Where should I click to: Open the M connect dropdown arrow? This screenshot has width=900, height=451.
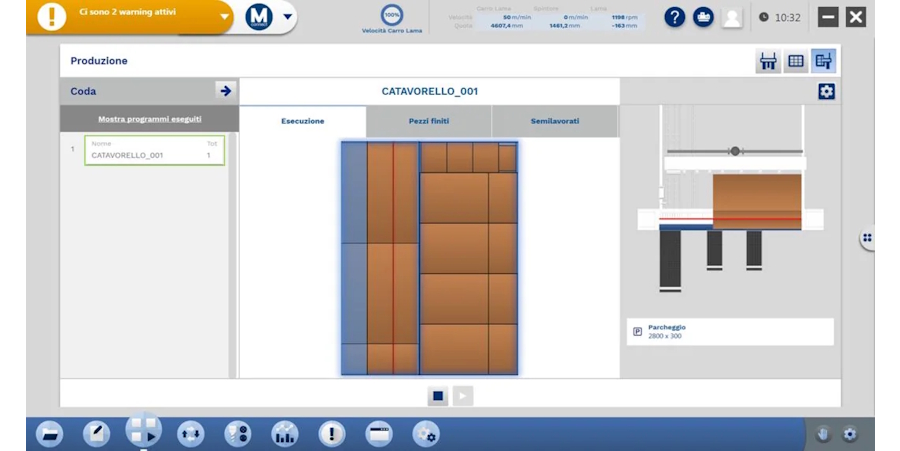(x=289, y=17)
